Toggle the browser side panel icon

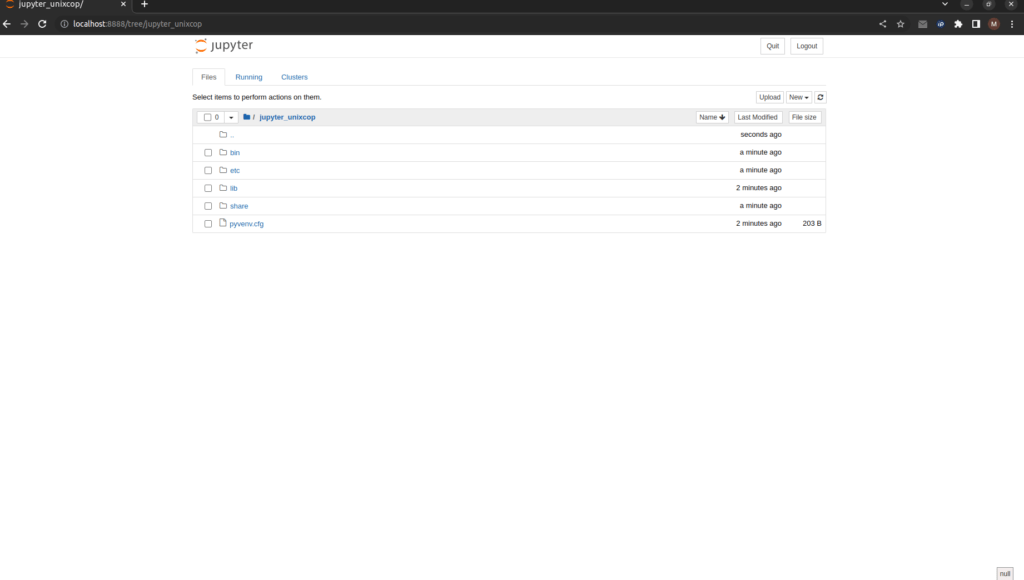(x=976, y=24)
